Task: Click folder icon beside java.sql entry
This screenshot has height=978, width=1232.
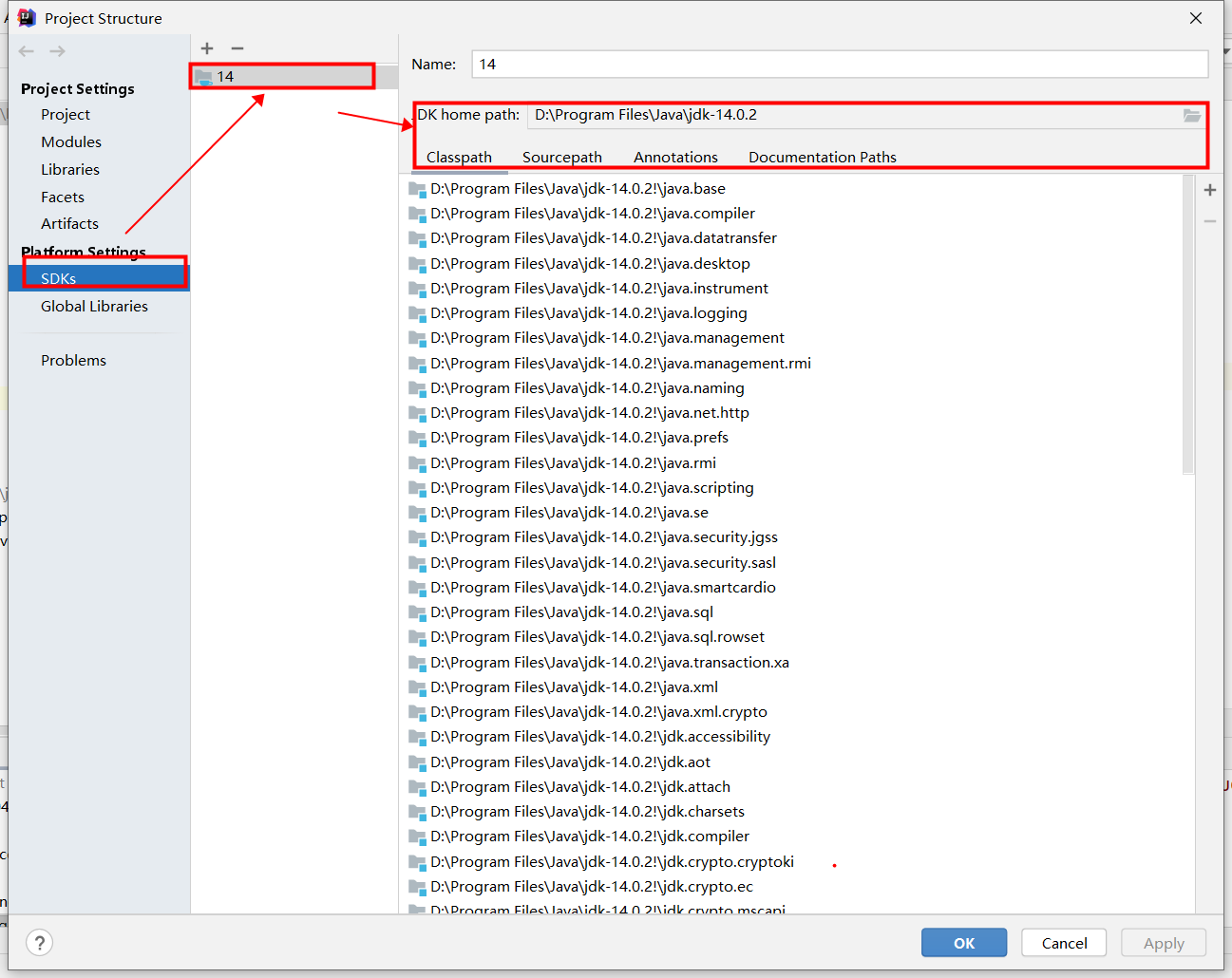Action: tap(417, 612)
